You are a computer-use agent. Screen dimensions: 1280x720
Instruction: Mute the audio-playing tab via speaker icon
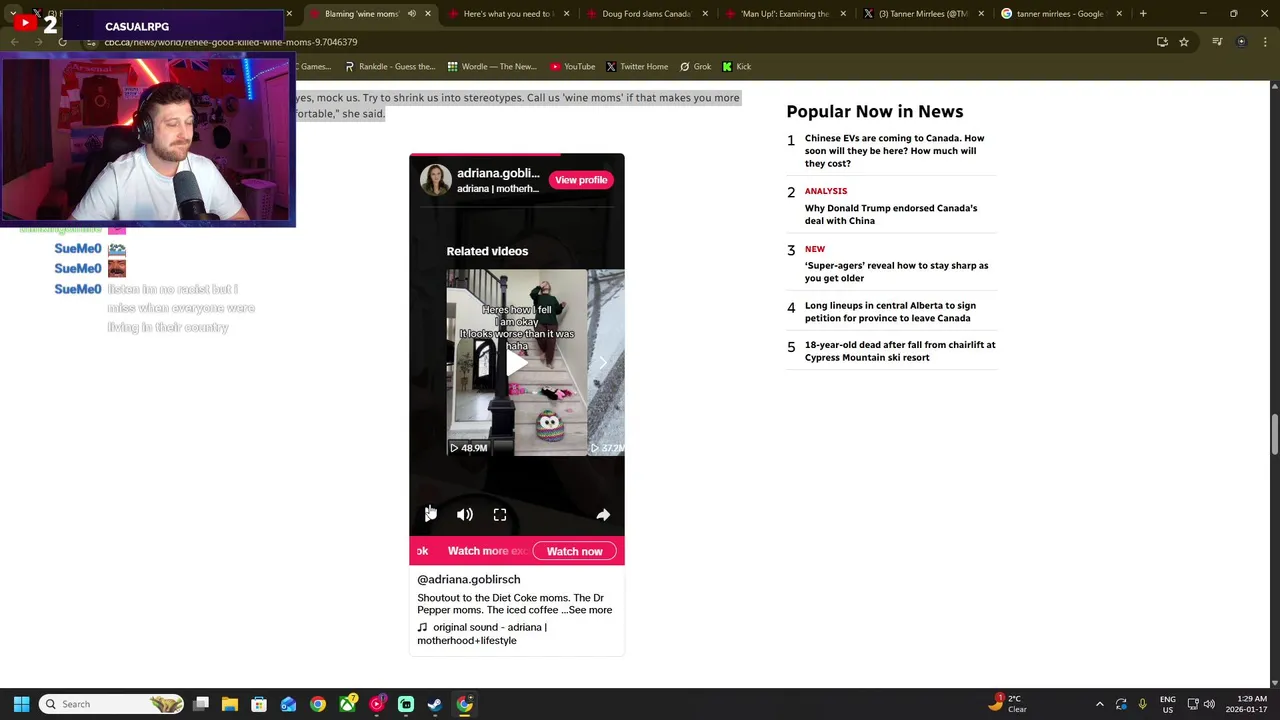411,14
